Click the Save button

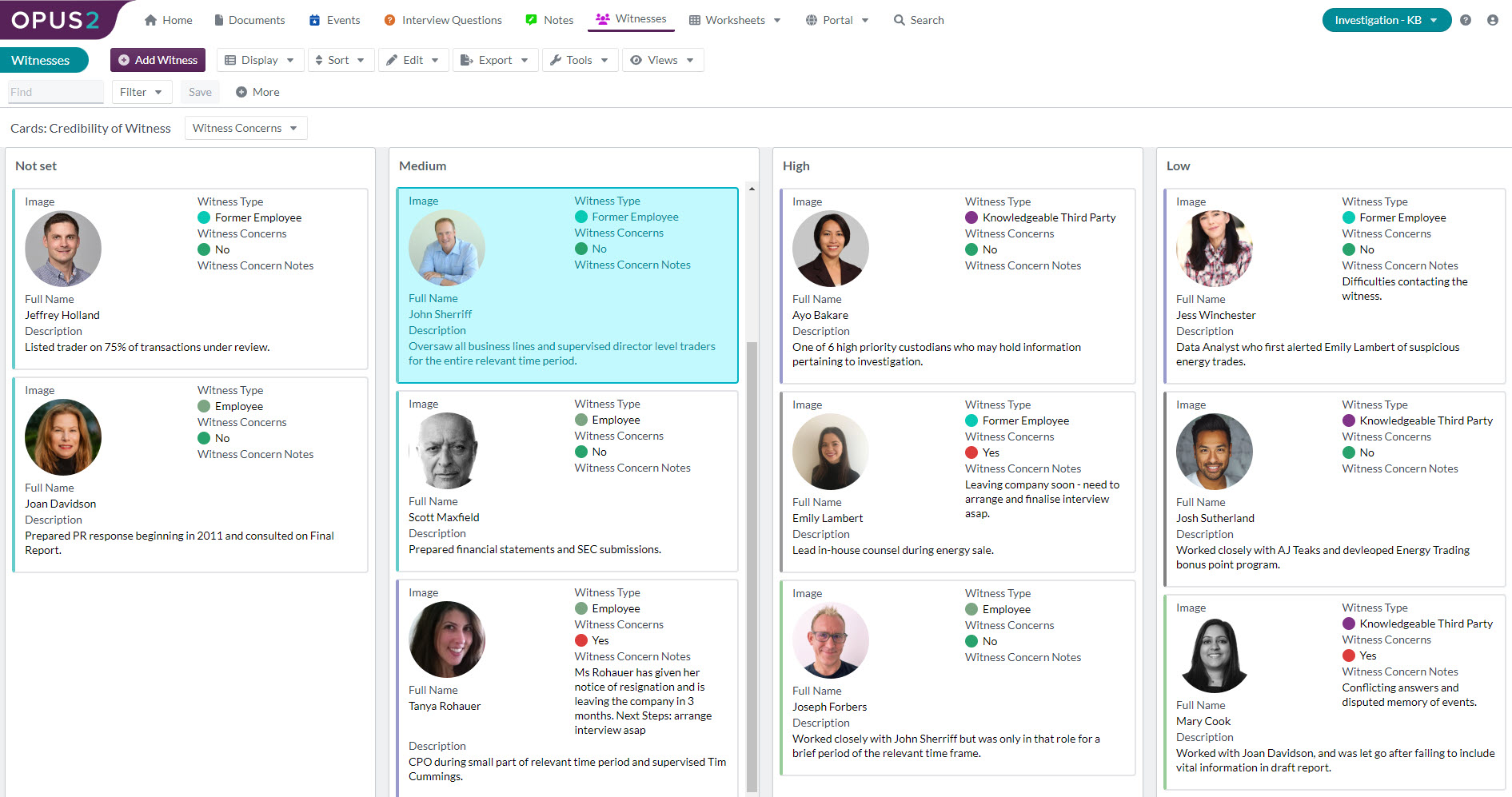point(200,92)
